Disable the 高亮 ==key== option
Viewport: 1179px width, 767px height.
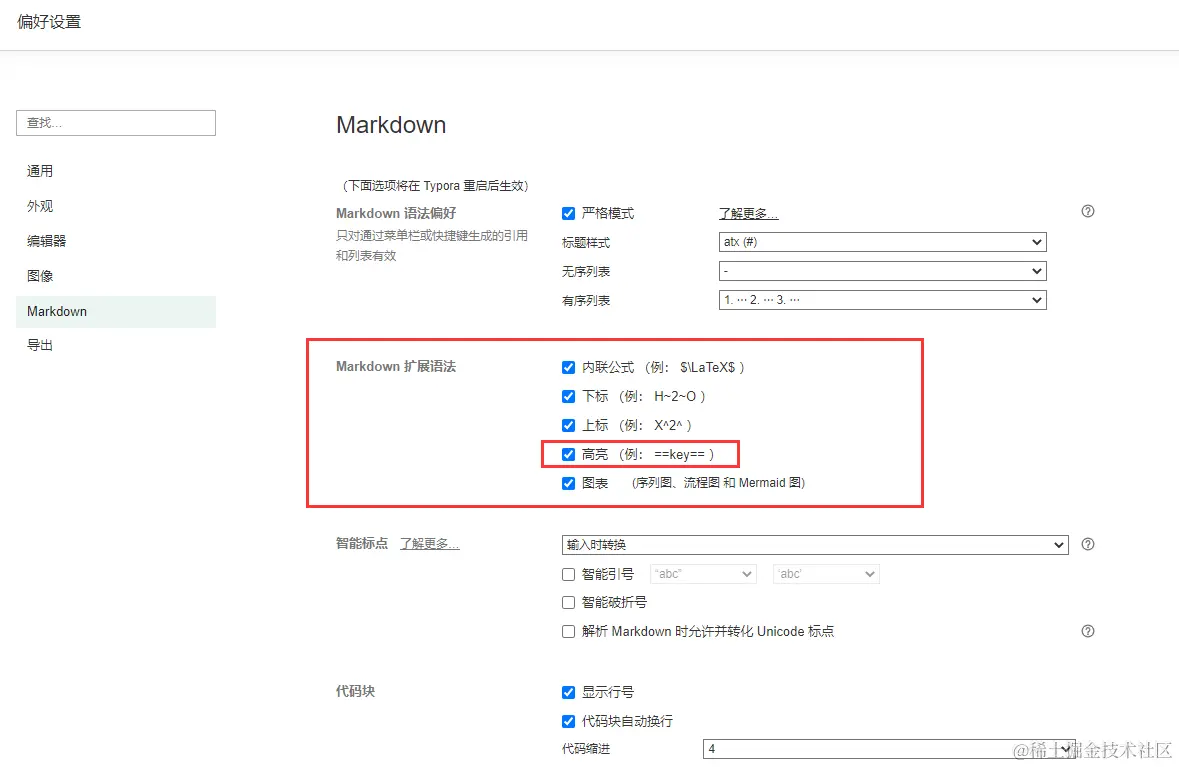(x=568, y=454)
